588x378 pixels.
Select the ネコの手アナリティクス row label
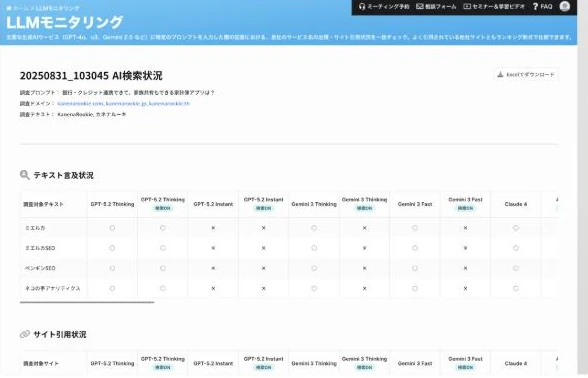(52, 288)
